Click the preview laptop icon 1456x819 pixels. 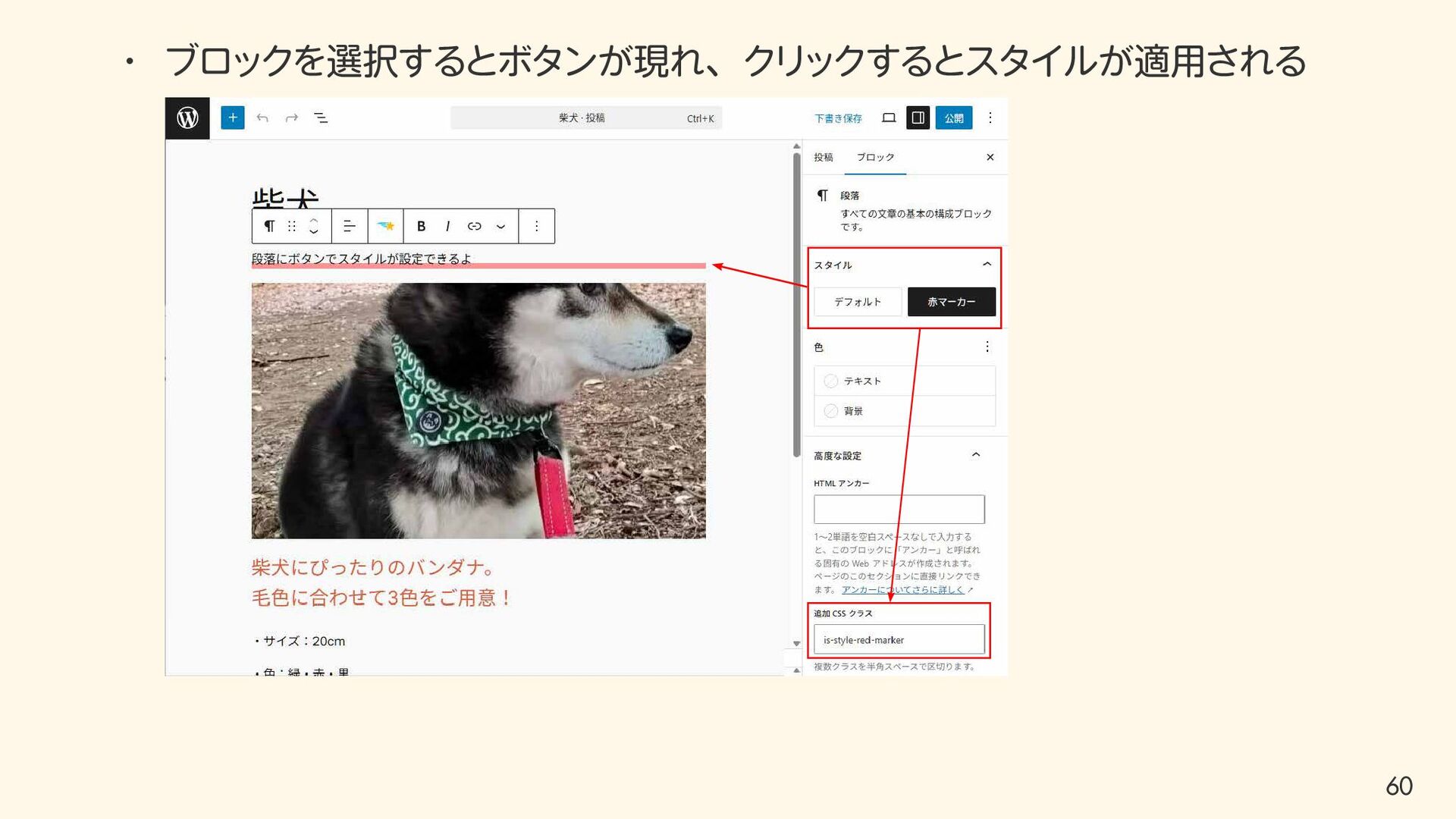pyautogui.click(x=889, y=118)
